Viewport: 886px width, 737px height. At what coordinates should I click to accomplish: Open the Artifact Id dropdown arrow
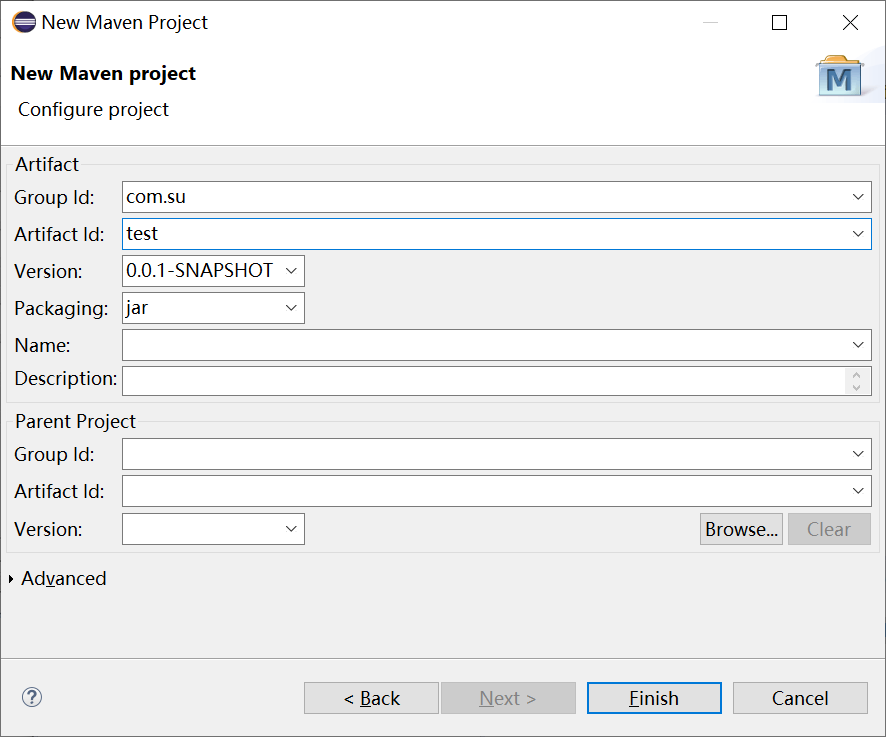(858, 234)
